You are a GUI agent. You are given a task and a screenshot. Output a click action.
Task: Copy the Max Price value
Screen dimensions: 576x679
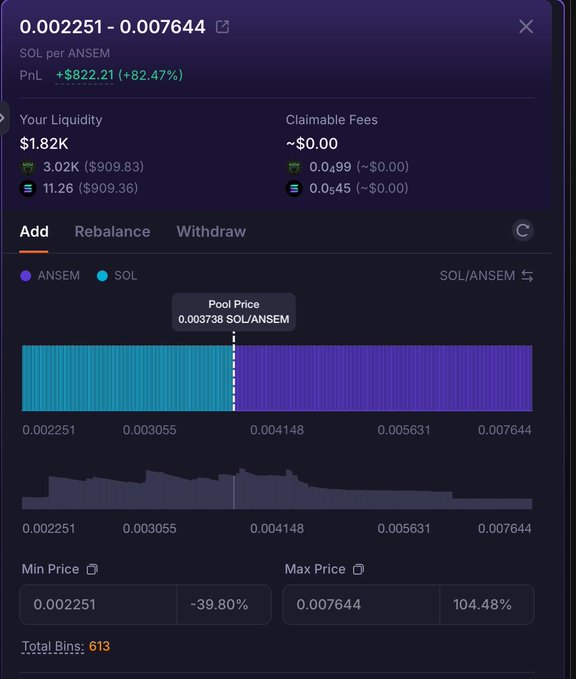[358, 569]
